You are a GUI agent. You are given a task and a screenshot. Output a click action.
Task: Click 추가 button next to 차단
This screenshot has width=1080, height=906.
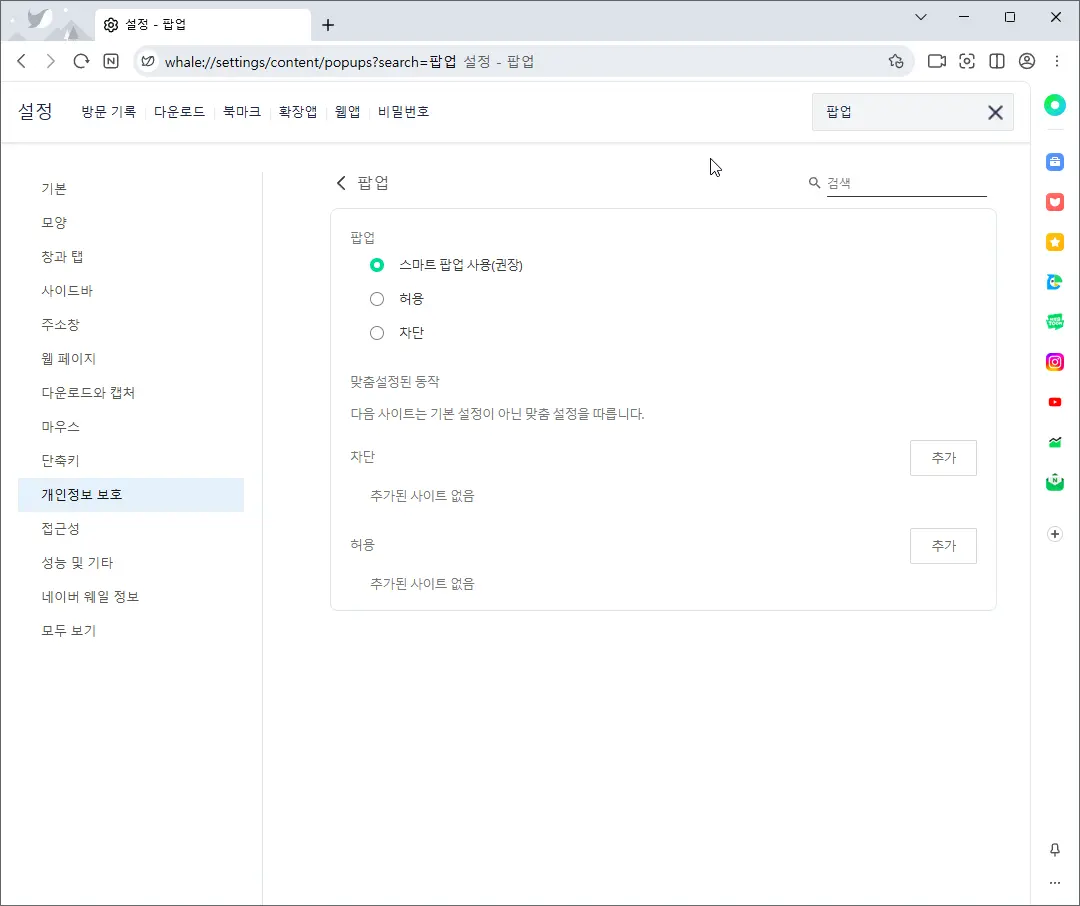click(x=943, y=457)
